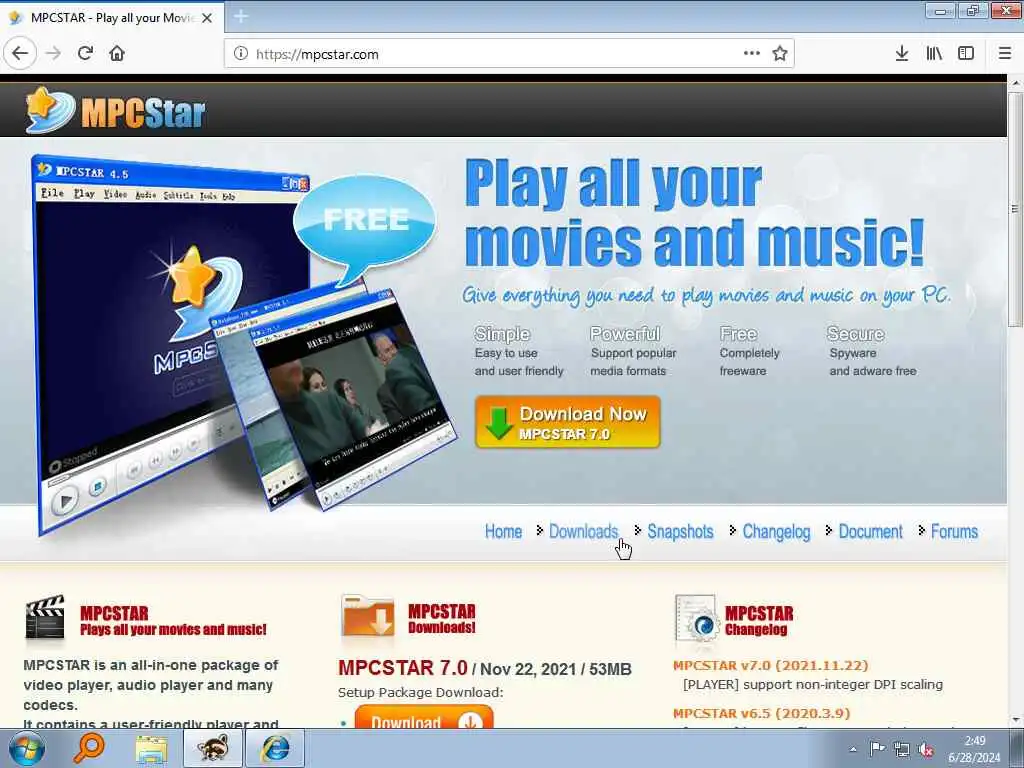This screenshot has height=768, width=1024.
Task: Open the Downloads arrow in toolbar
Action: 902,54
